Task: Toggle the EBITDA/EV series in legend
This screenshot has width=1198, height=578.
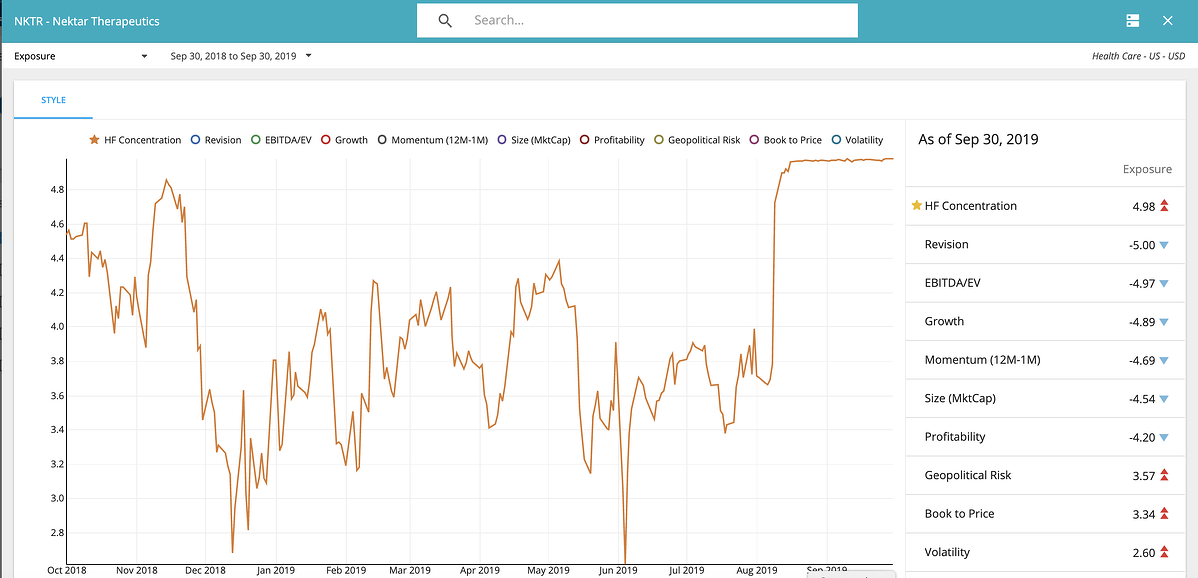Action: [x=280, y=140]
